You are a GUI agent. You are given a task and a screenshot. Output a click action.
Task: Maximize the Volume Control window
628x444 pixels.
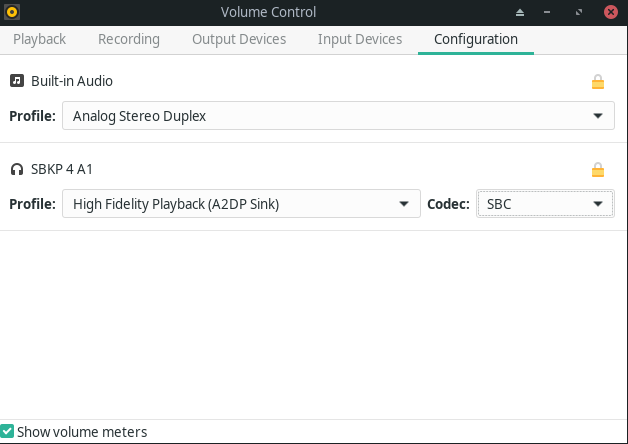click(579, 13)
